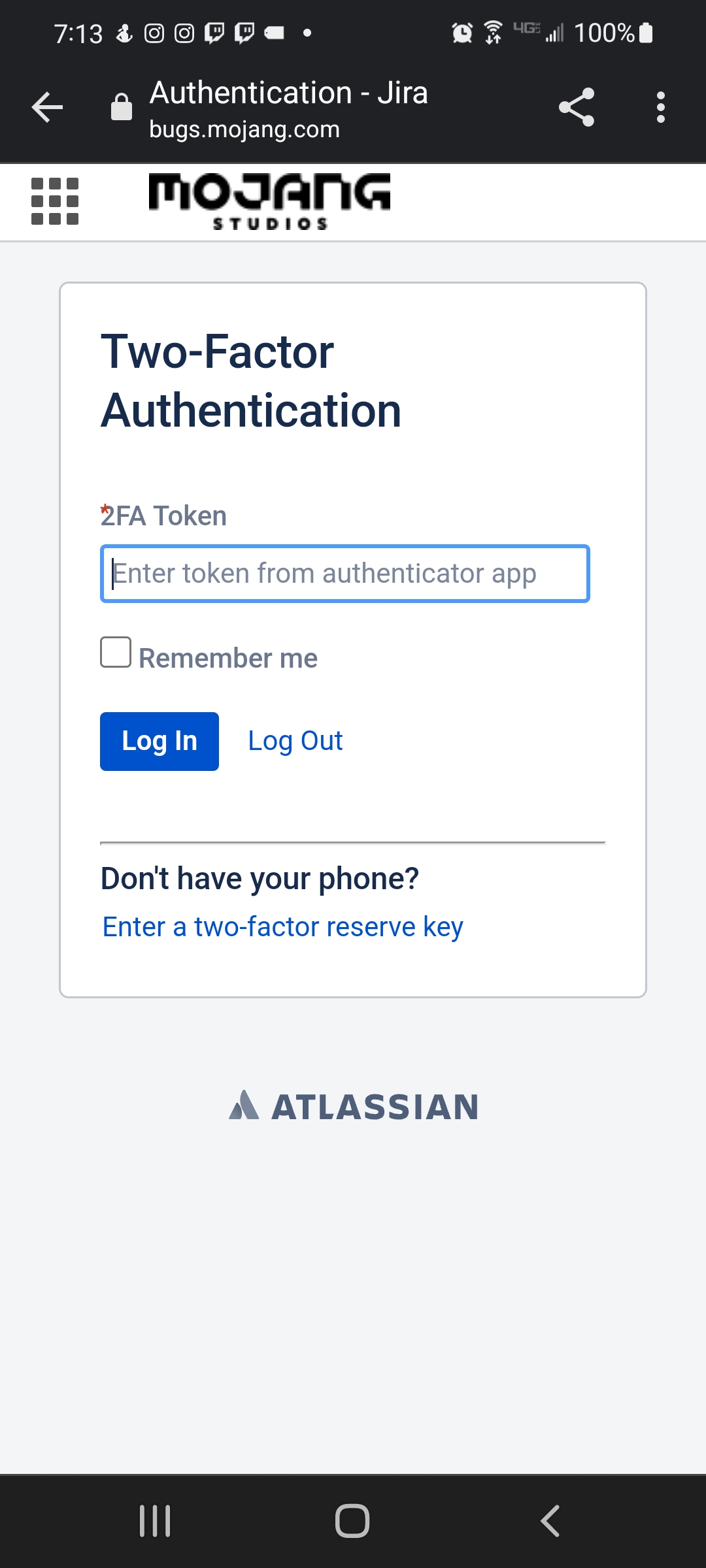
Task: Tap the Authentication - Jira page title
Action: tap(288, 93)
